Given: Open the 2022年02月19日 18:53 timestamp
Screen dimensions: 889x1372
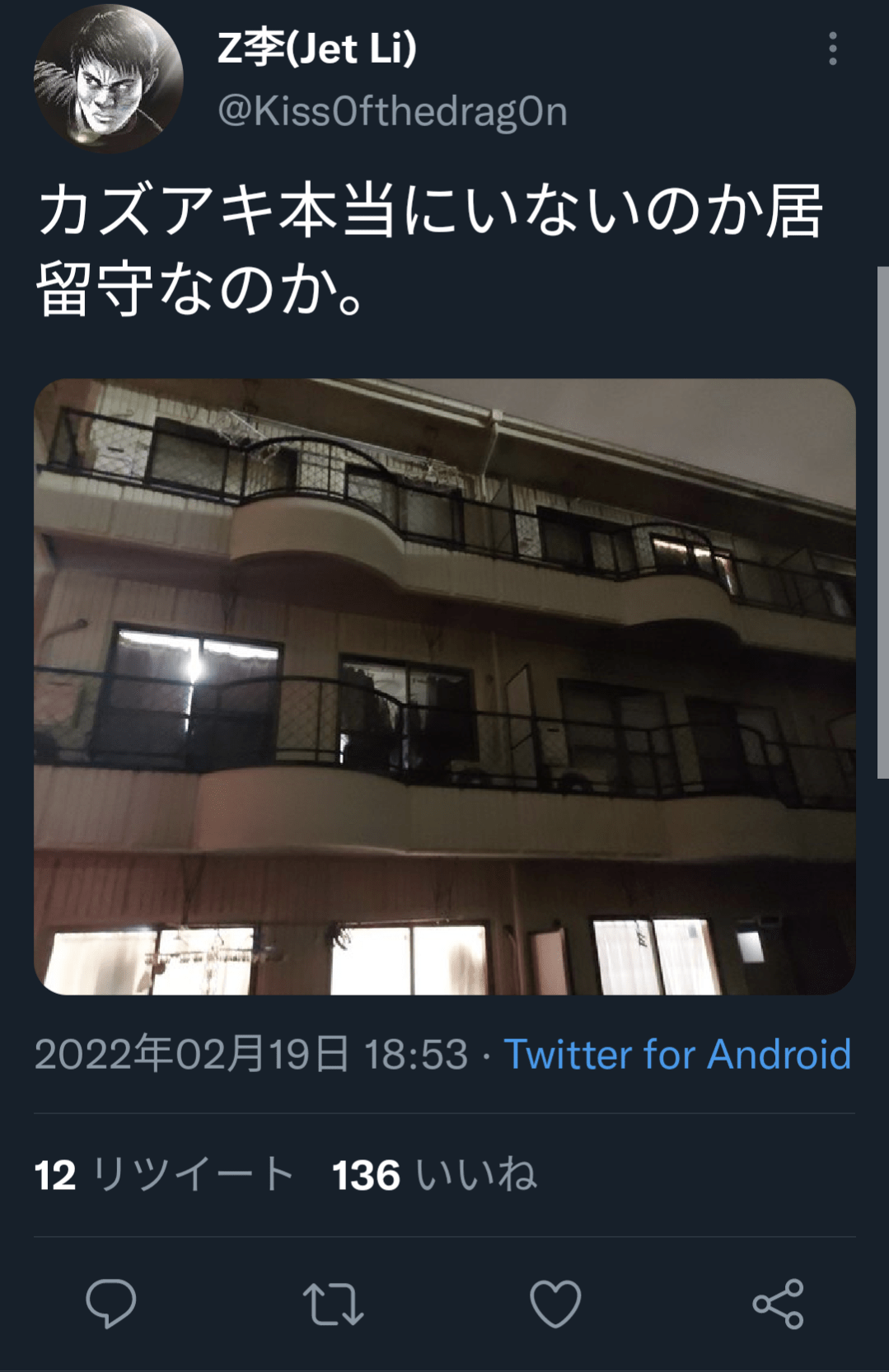Looking at the screenshot, I should tap(251, 1054).
